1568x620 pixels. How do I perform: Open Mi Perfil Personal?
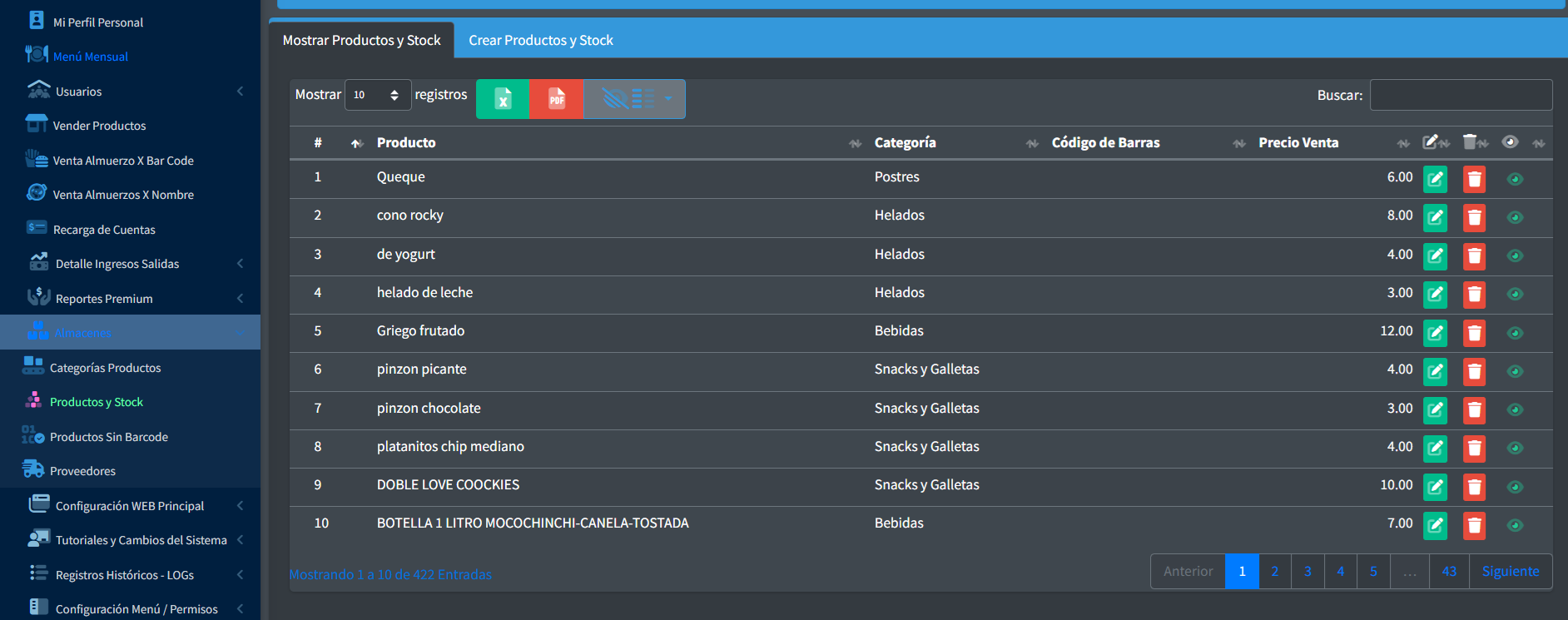pyautogui.click(x=130, y=22)
